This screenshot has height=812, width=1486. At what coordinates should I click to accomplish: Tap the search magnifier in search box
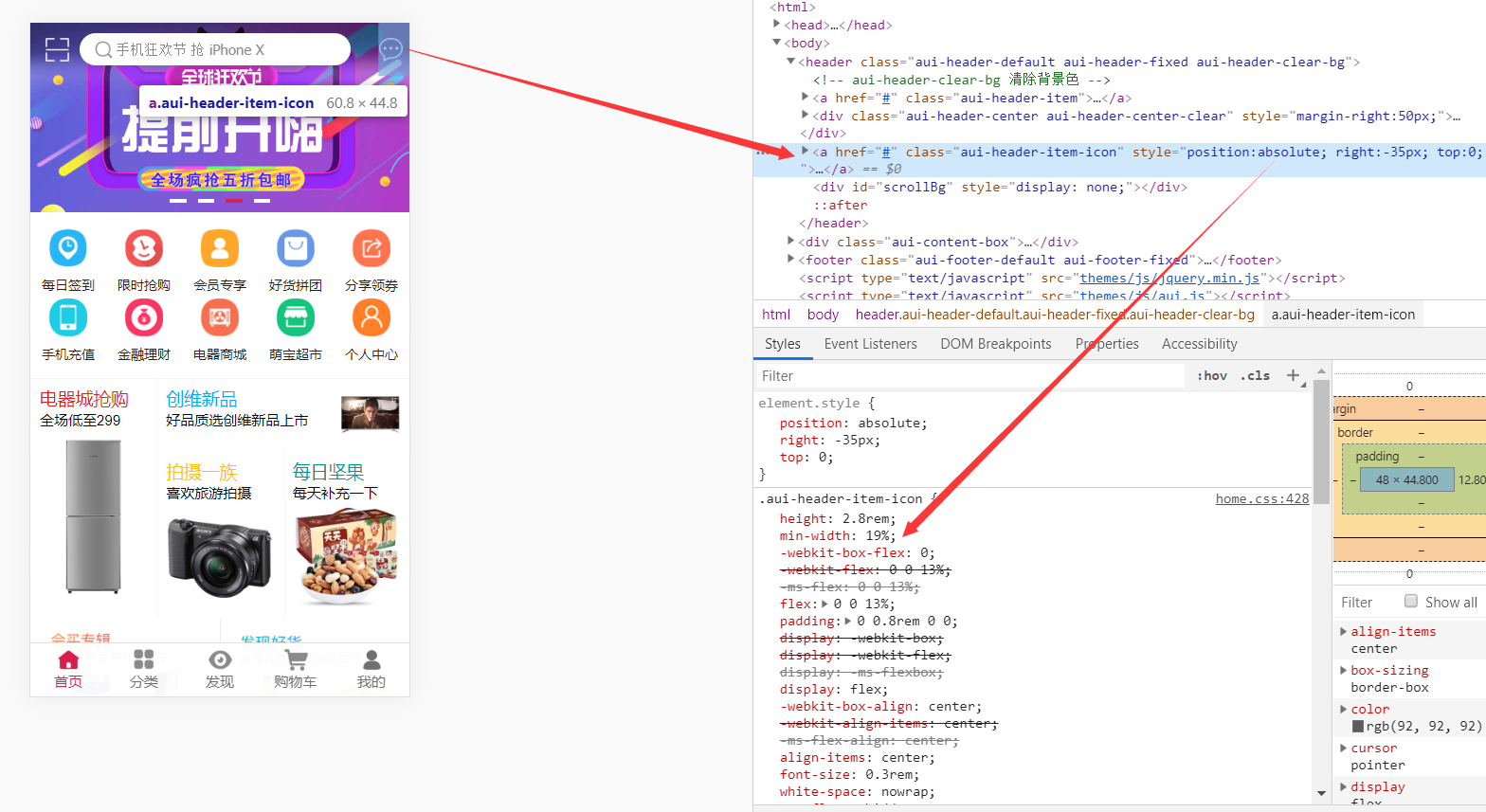tap(103, 49)
